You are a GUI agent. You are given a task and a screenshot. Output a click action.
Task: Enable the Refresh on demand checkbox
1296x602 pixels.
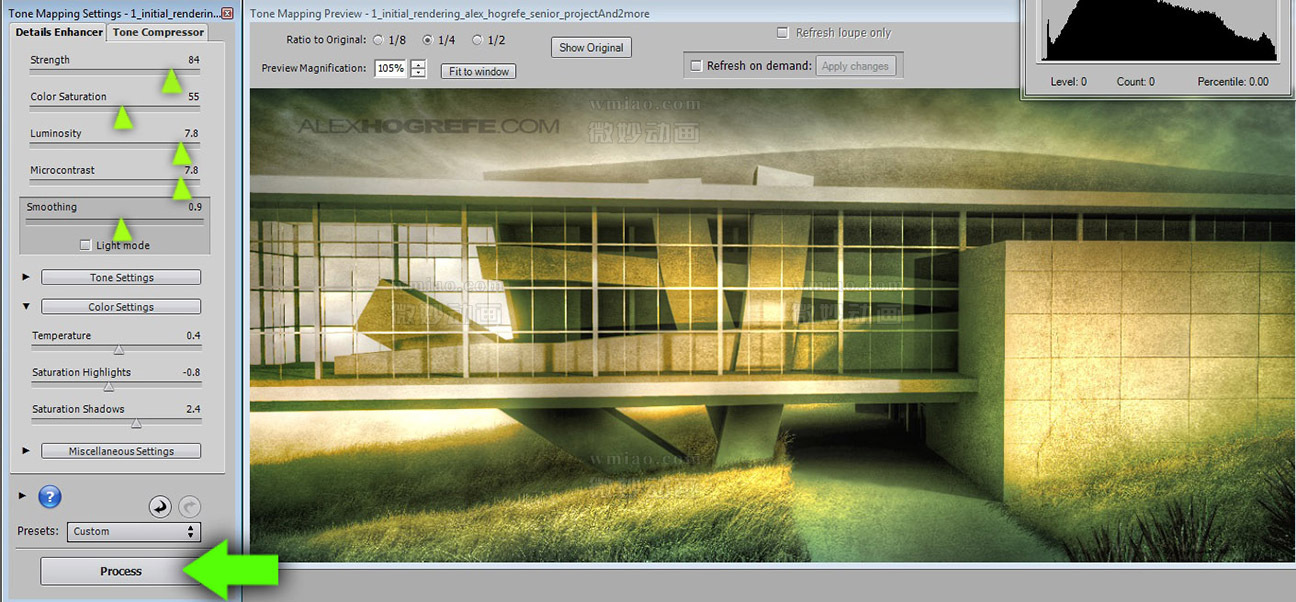[x=696, y=66]
